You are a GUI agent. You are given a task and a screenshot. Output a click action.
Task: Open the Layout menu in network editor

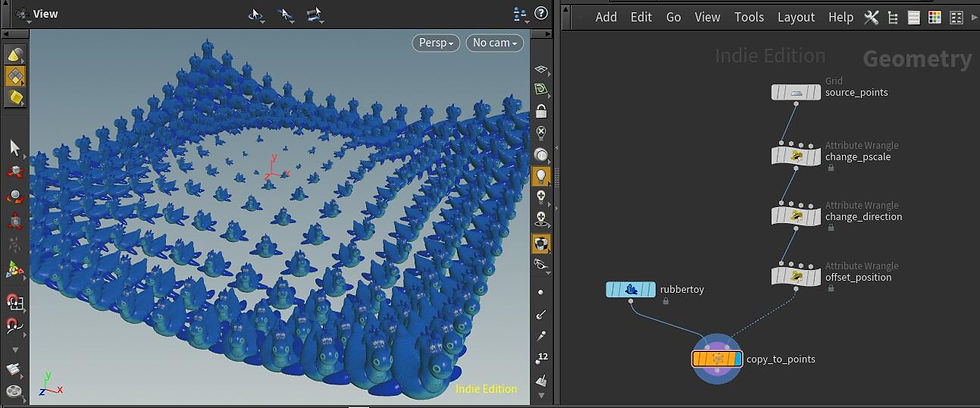[796, 17]
